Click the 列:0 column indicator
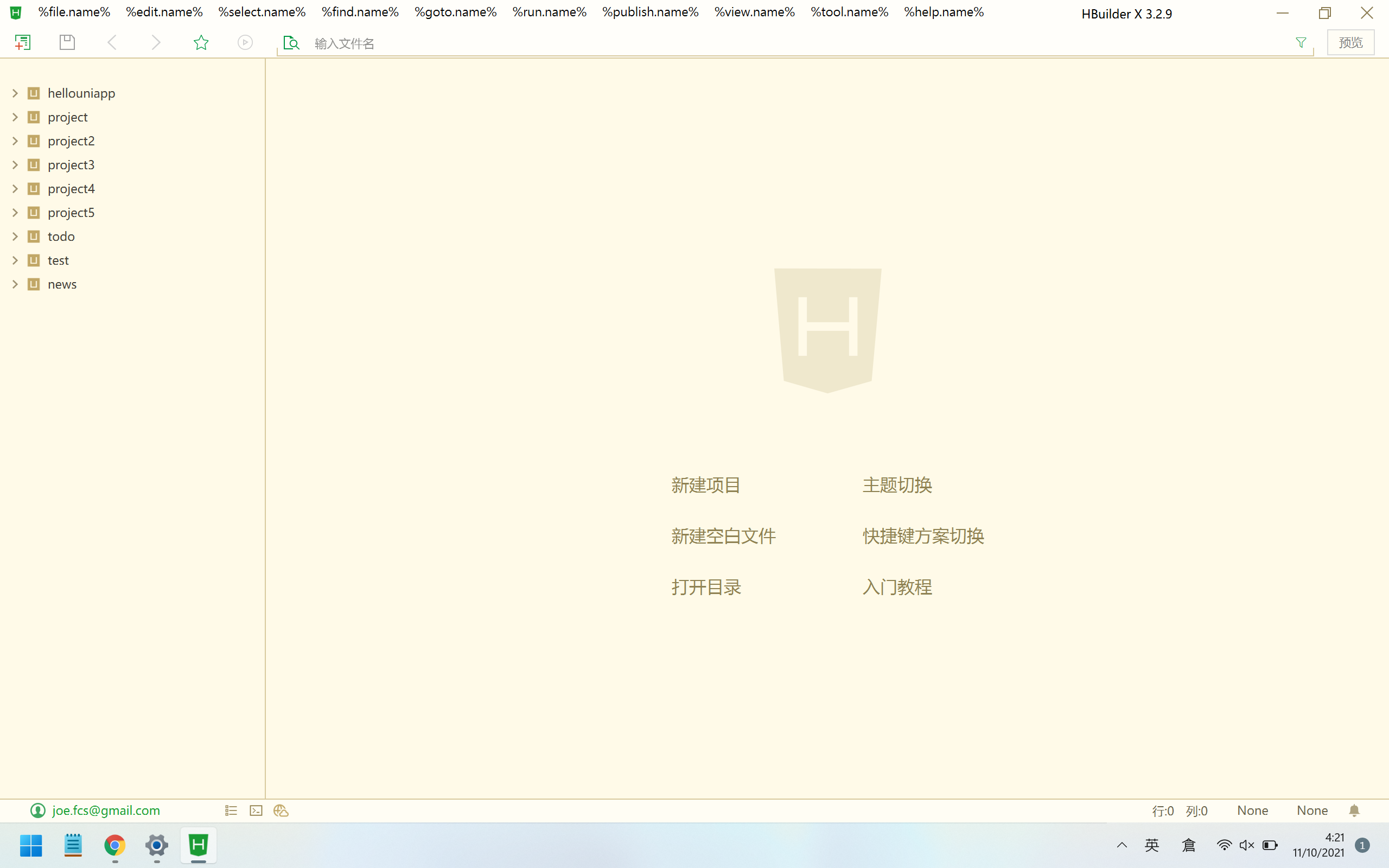 tap(1197, 810)
